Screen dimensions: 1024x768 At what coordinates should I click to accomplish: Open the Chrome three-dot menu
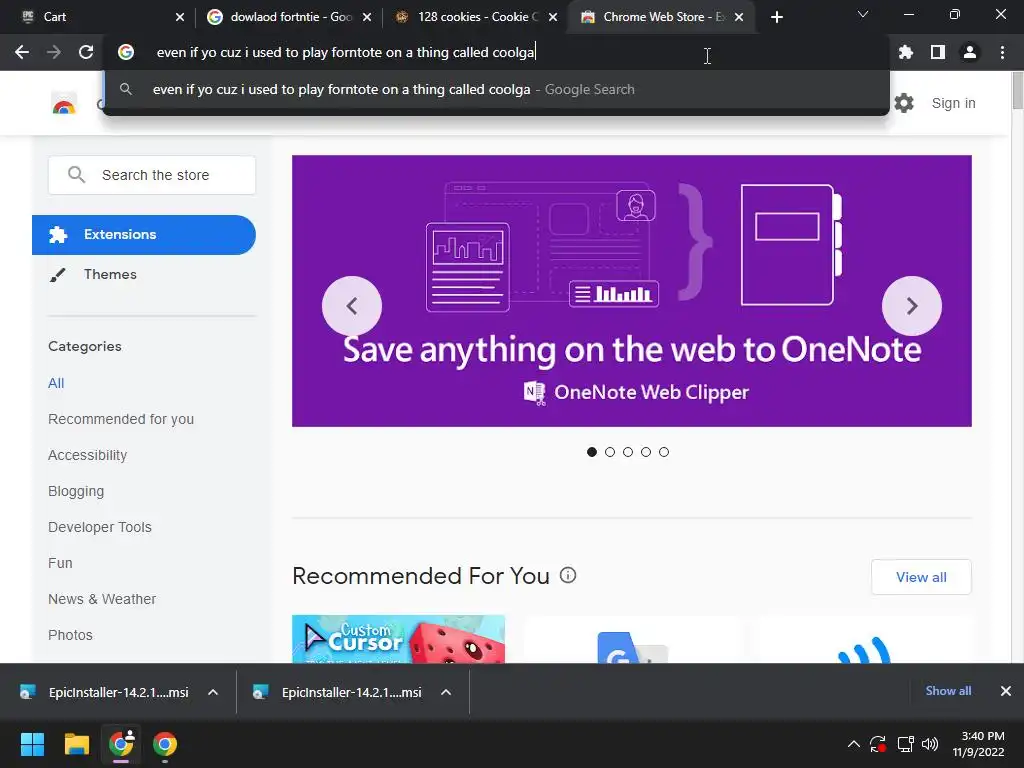click(1002, 52)
